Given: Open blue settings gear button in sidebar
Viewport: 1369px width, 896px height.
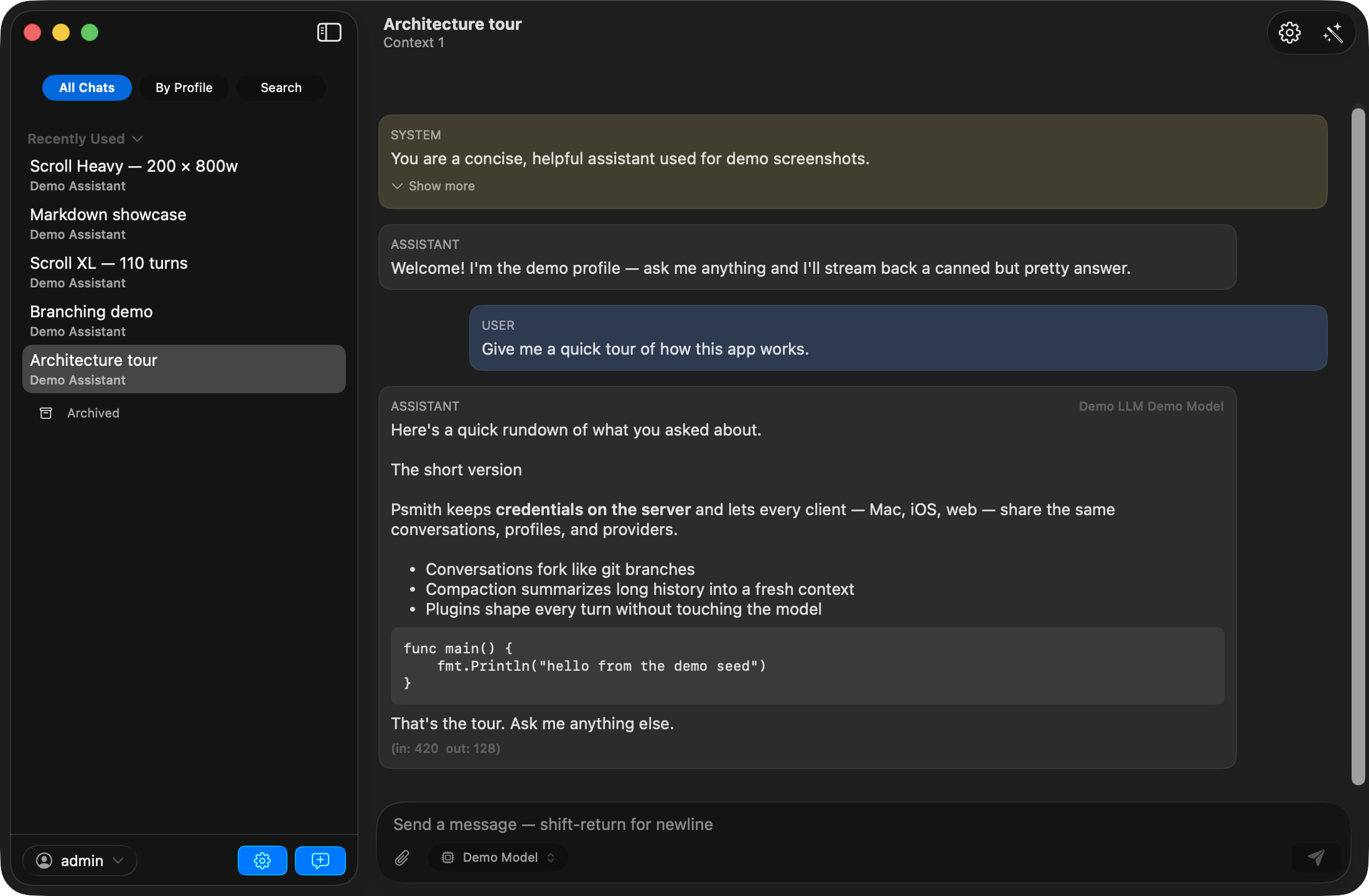Looking at the screenshot, I should tap(262, 861).
